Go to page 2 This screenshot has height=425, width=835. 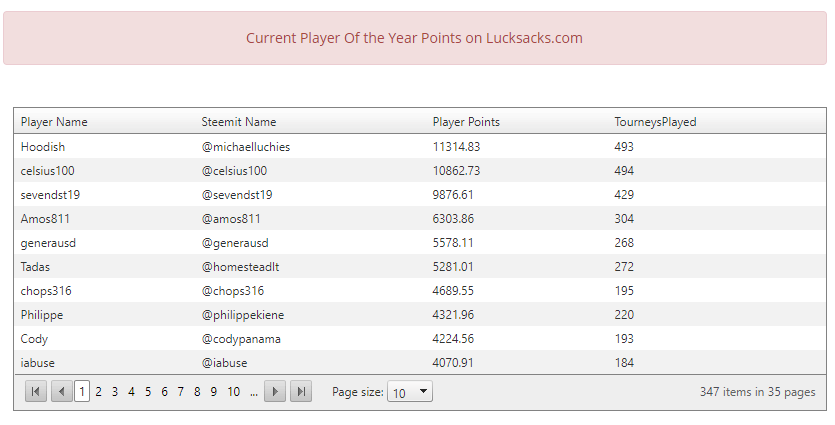99,392
